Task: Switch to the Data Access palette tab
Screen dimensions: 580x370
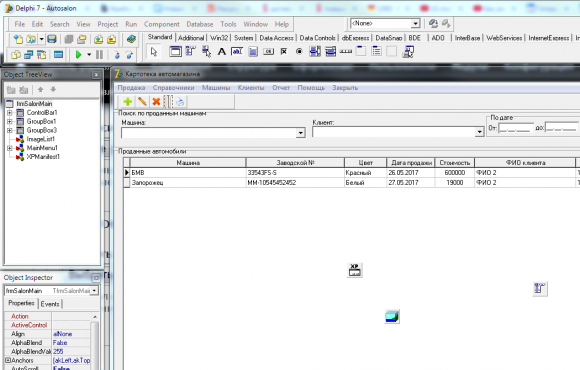Action: (x=276, y=38)
